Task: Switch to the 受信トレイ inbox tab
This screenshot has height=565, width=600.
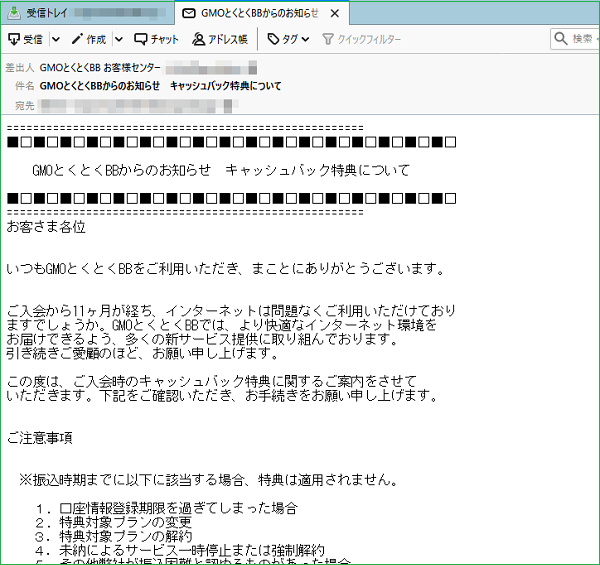Action: (x=88, y=13)
